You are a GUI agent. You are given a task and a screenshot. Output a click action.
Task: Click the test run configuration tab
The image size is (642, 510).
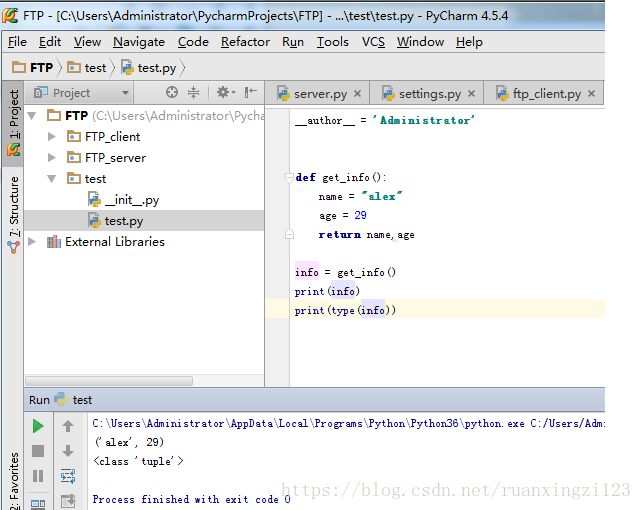click(x=74, y=399)
